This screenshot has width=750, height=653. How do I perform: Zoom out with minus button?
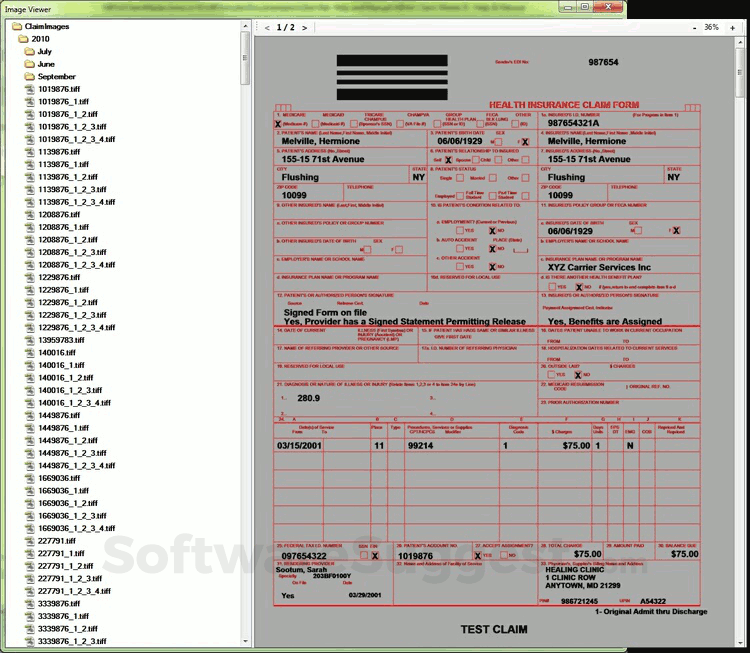pos(695,28)
